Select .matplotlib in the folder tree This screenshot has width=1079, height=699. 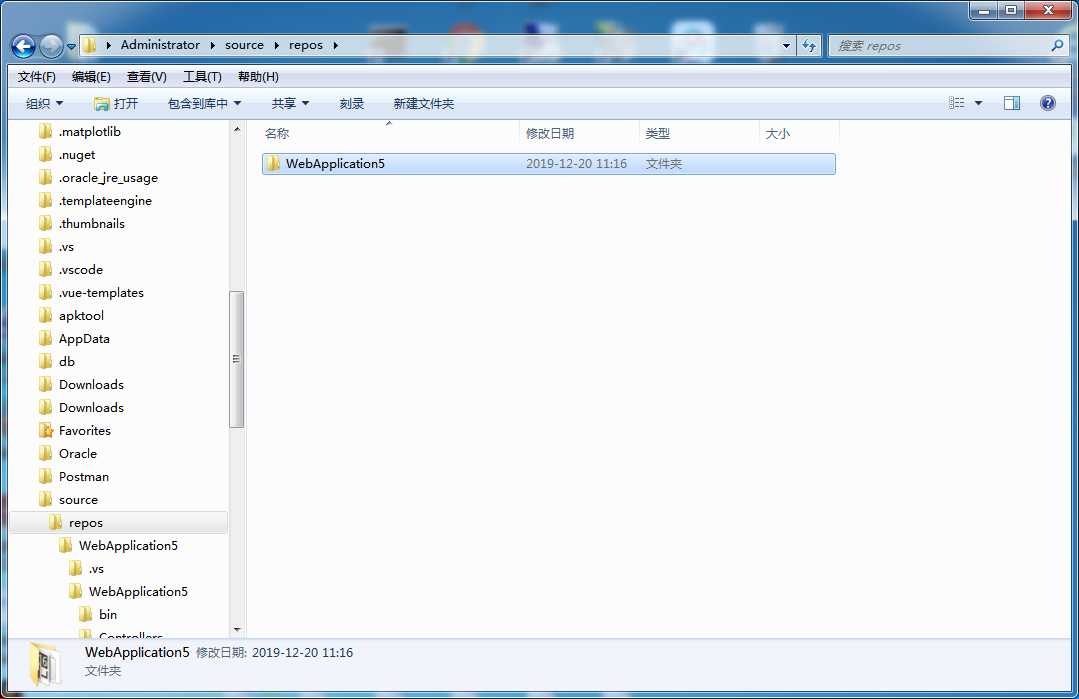click(89, 131)
